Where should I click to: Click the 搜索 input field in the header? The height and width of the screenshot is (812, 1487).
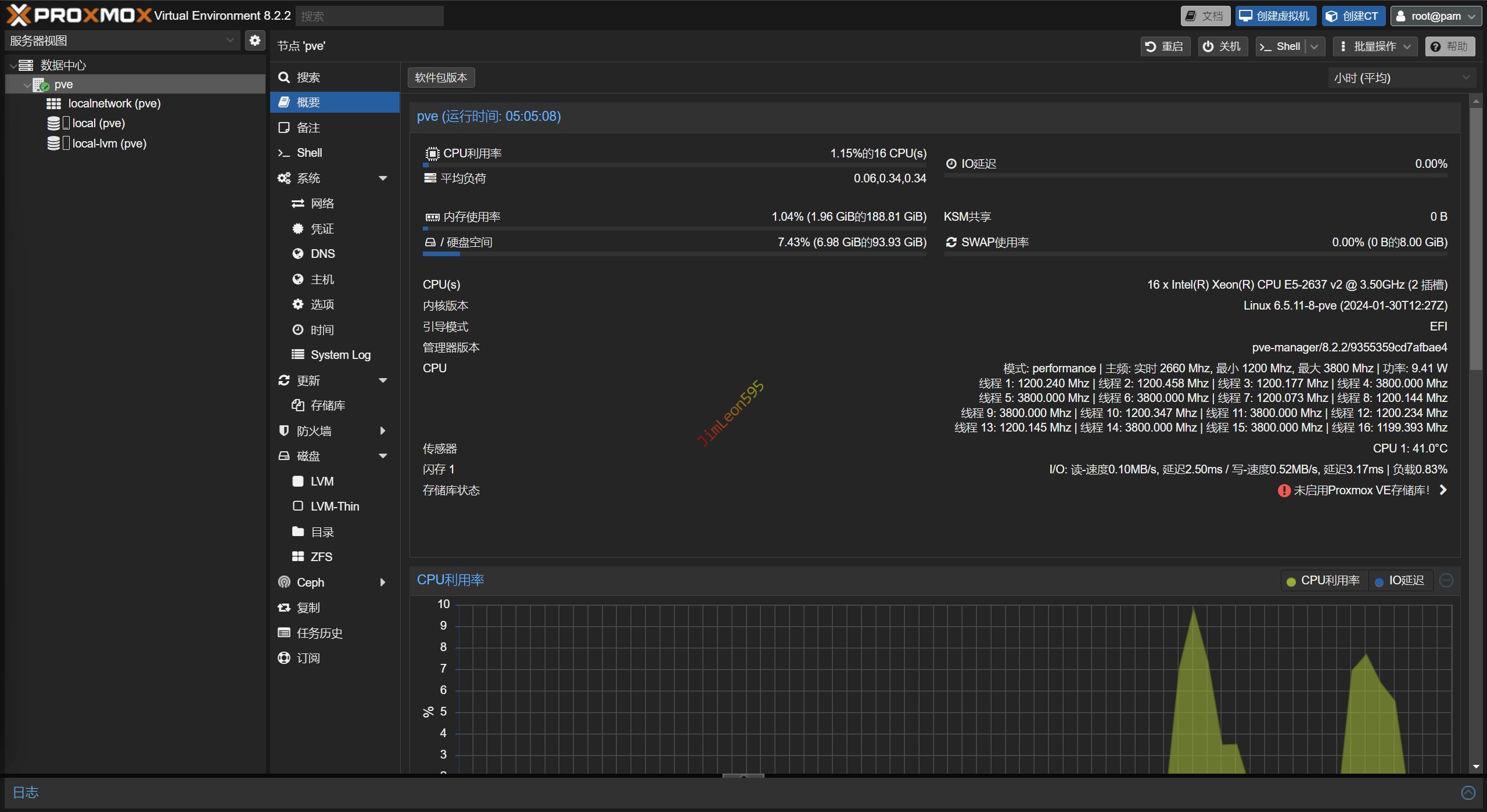[369, 16]
